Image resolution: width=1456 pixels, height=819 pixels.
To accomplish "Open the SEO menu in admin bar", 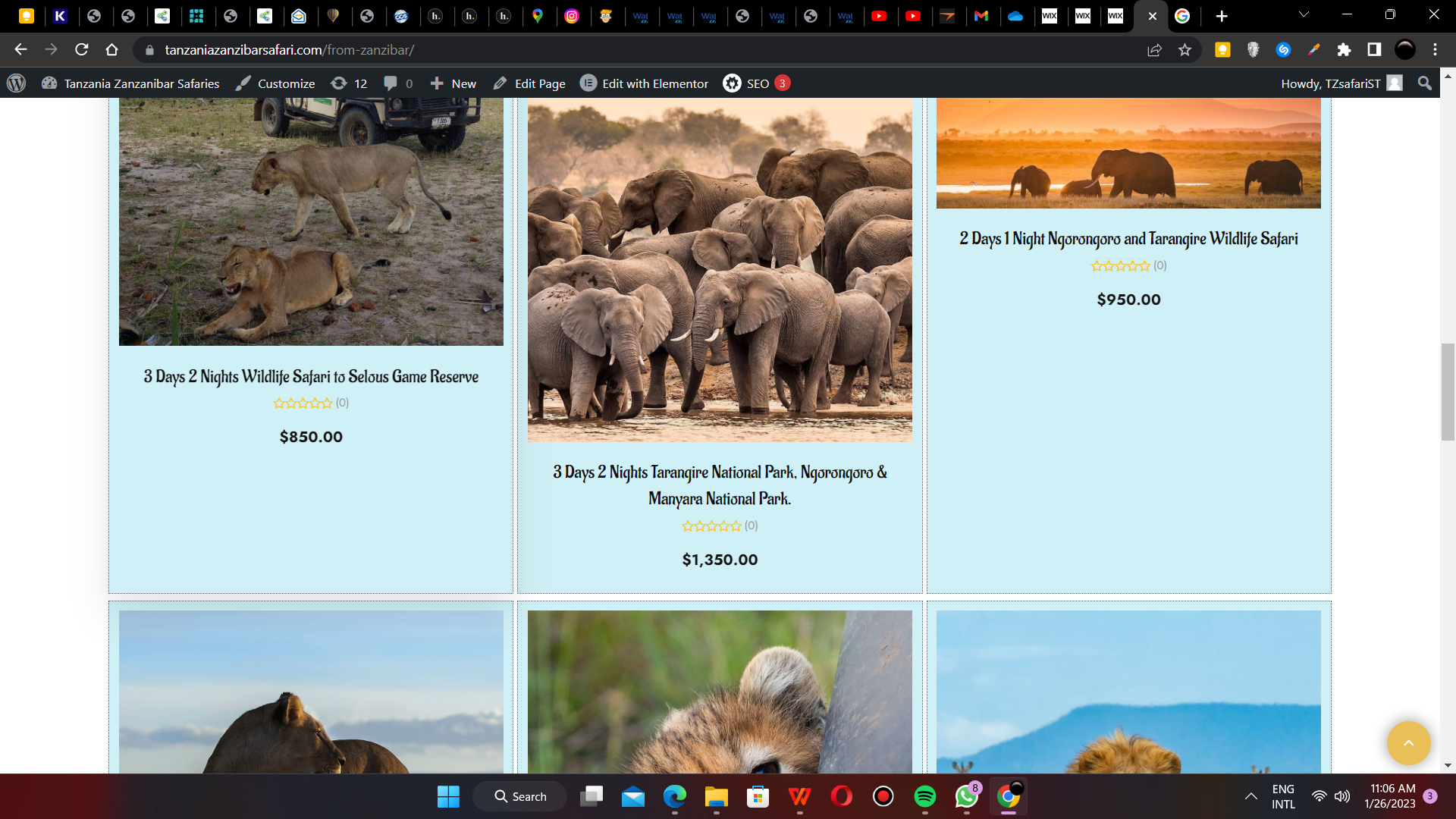I will click(x=756, y=83).
